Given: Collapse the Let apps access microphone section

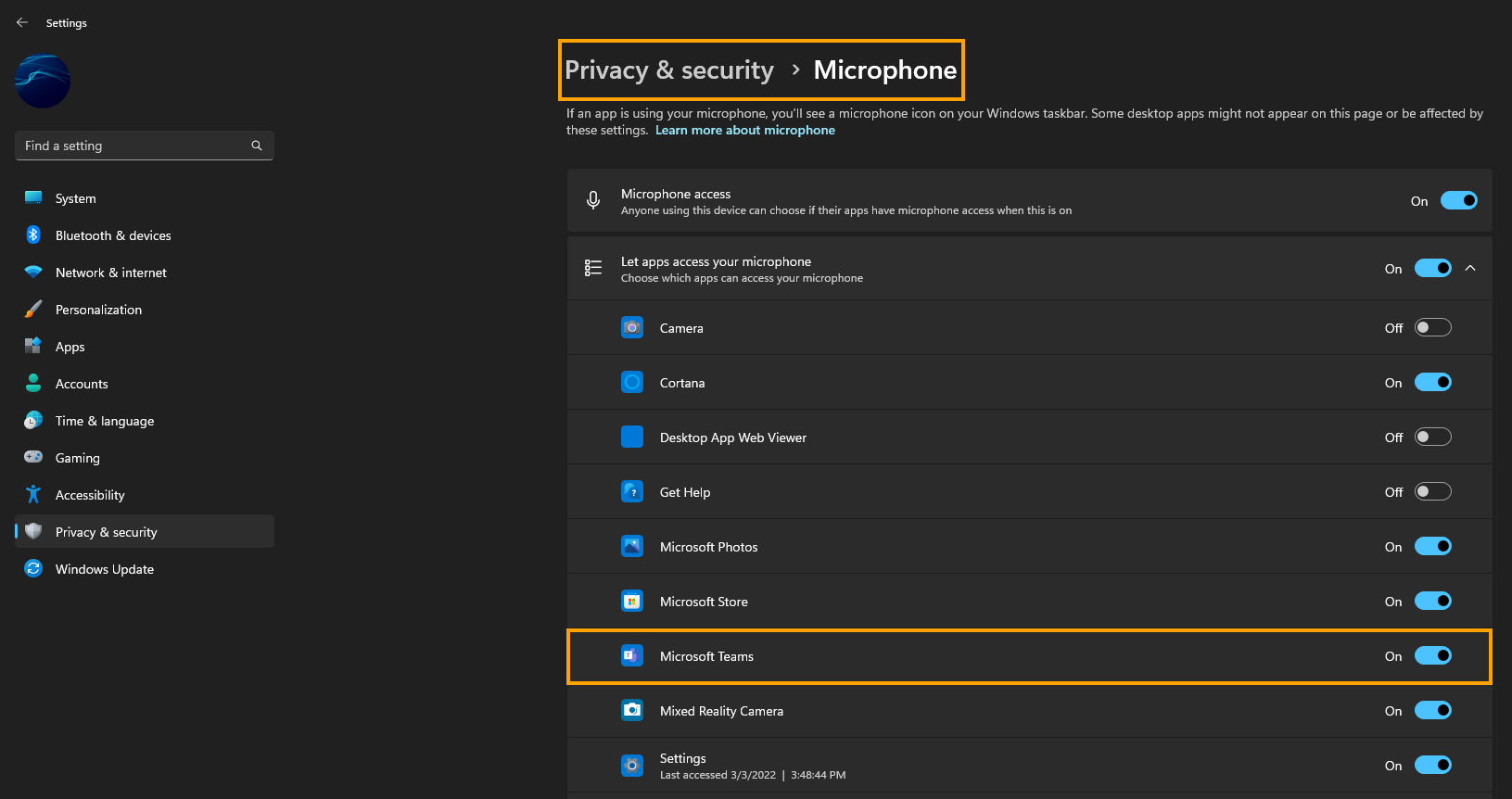Looking at the screenshot, I should [1470, 268].
